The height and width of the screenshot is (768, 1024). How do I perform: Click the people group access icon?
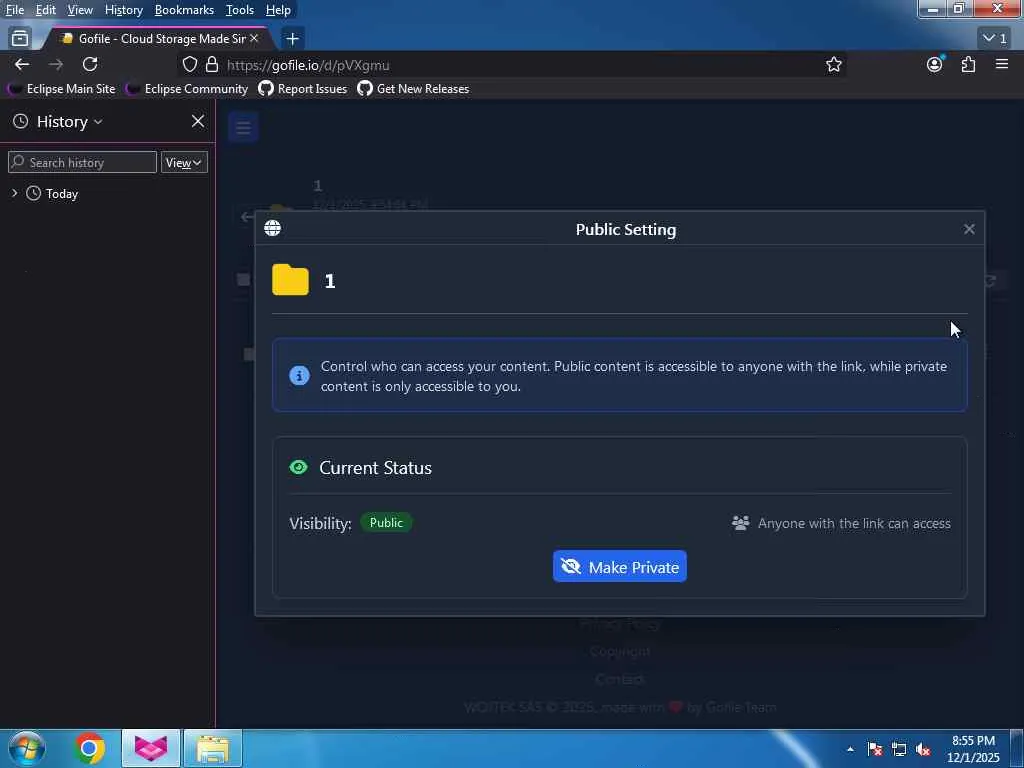[740, 523]
